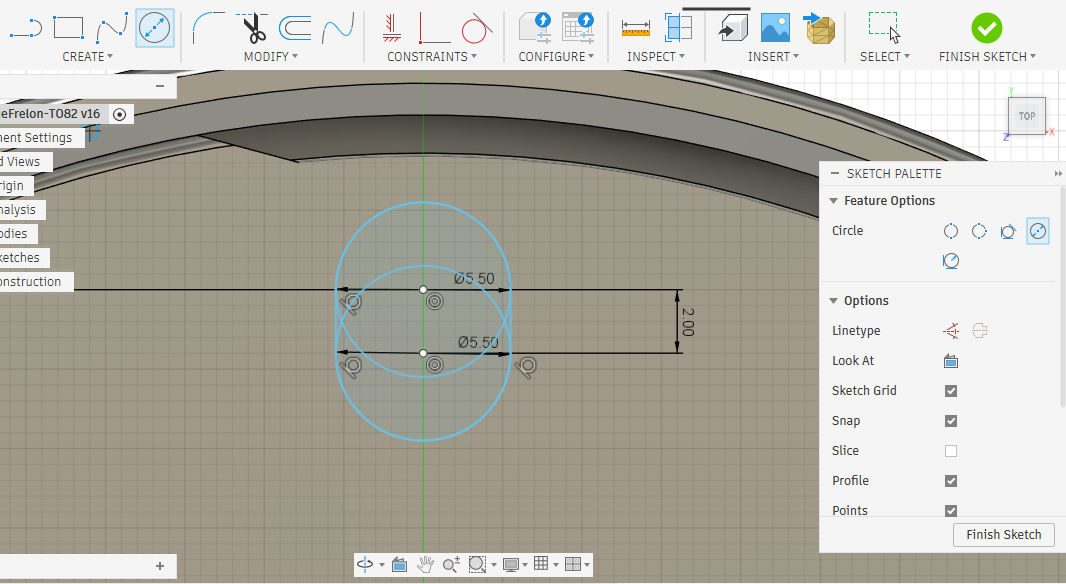Click the green Finish Sketch checkmark

[x=986, y=27]
